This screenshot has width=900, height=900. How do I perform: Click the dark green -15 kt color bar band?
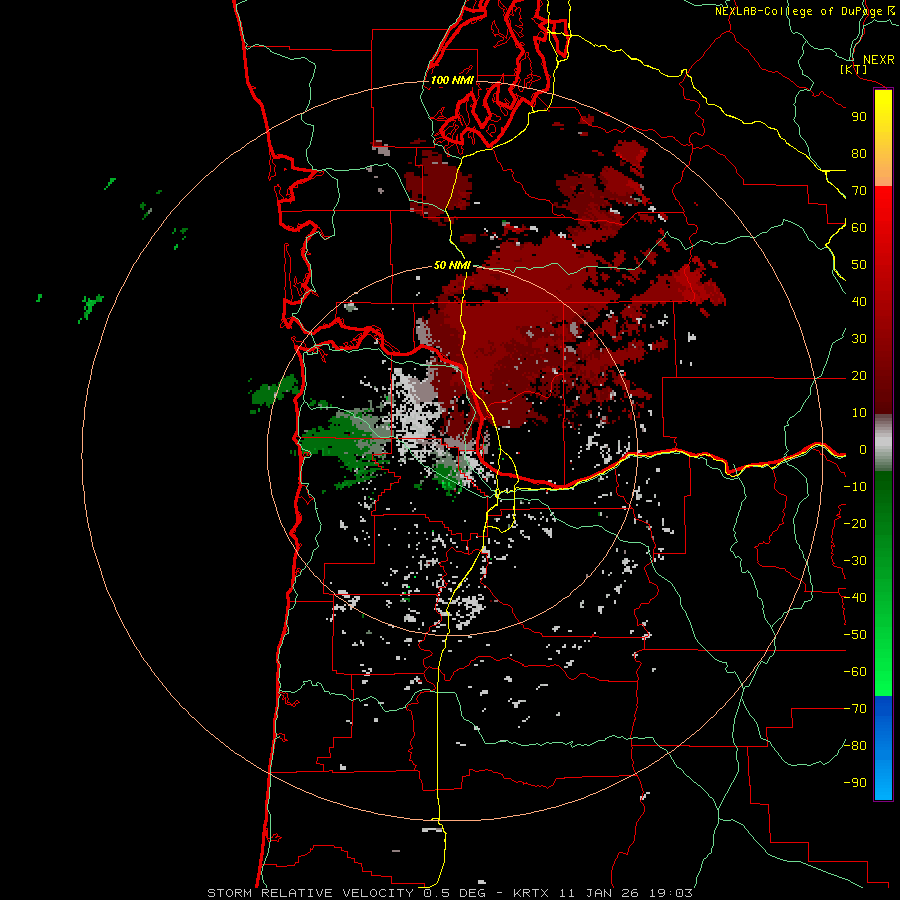883,505
